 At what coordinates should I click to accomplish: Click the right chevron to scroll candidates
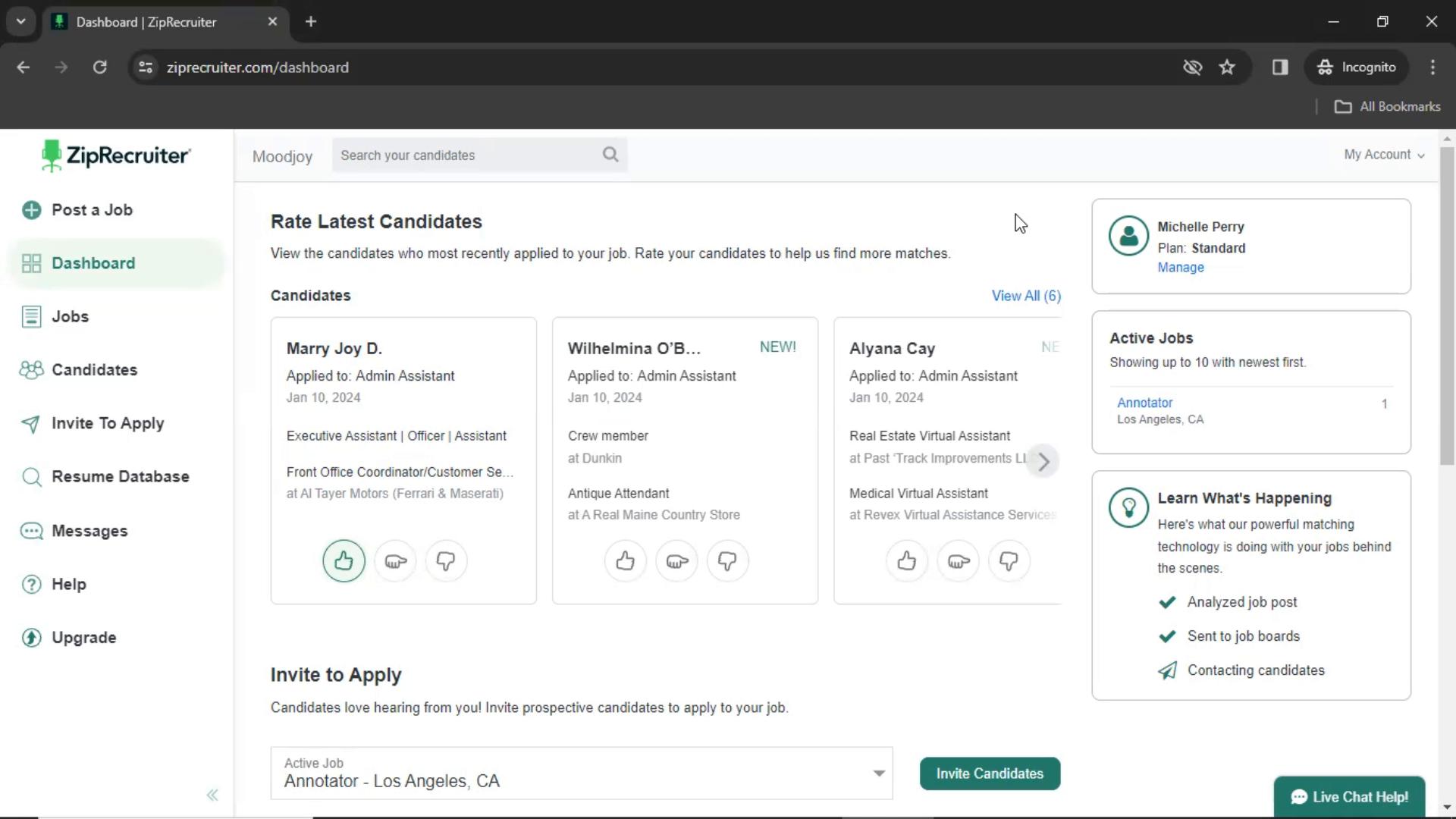click(x=1043, y=459)
